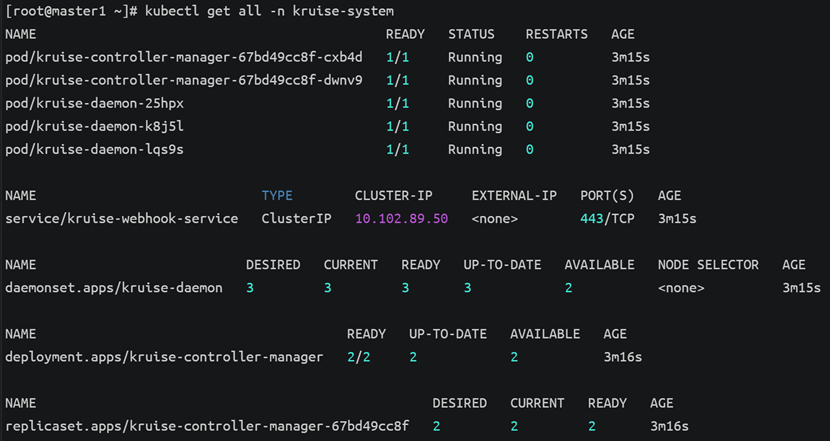The image size is (830, 441).
Task: Click the daemonset node selector <none> value
Action: click(681, 288)
